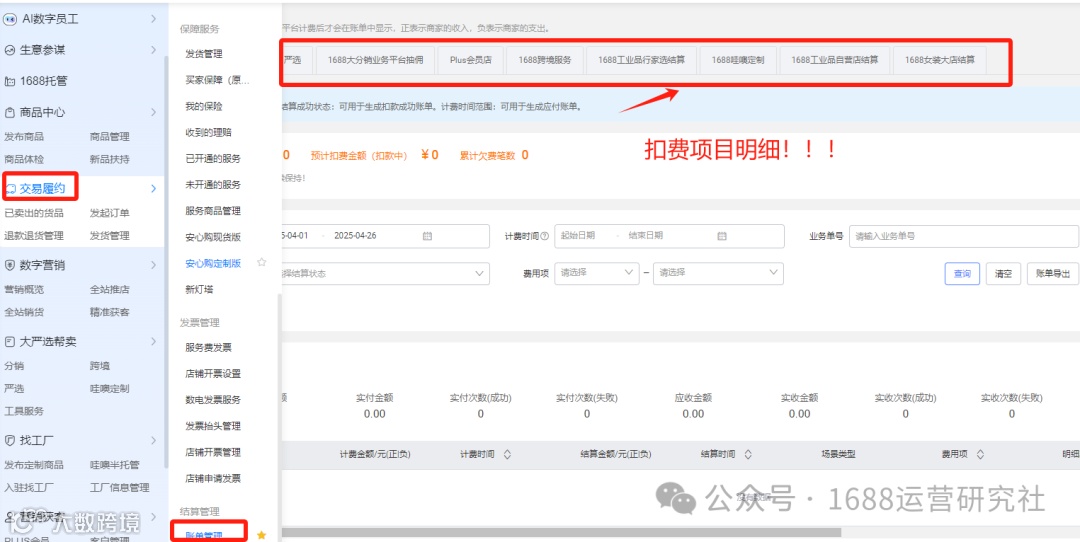Click the 找工厂 icon
This screenshot has height=542, width=1080.
tap(10, 439)
